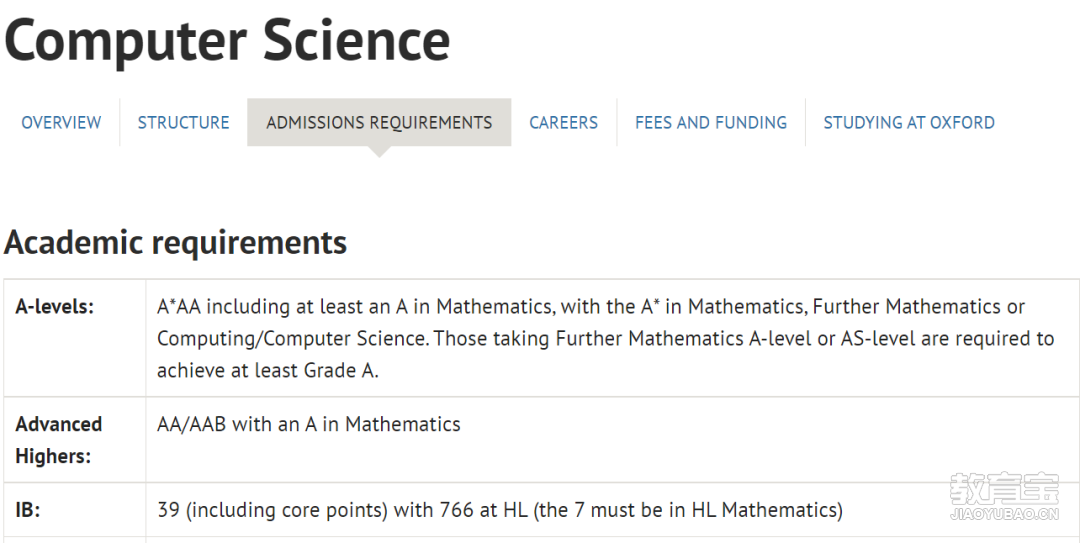Viewport: 1080px width, 543px height.
Task: Open the Overview tab
Action: [x=61, y=123]
